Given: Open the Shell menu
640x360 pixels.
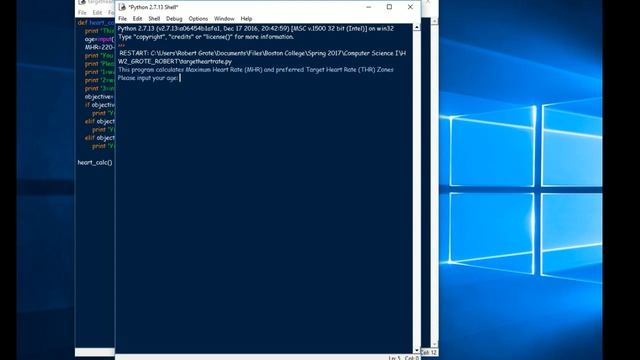Looking at the screenshot, I should coord(154,19).
